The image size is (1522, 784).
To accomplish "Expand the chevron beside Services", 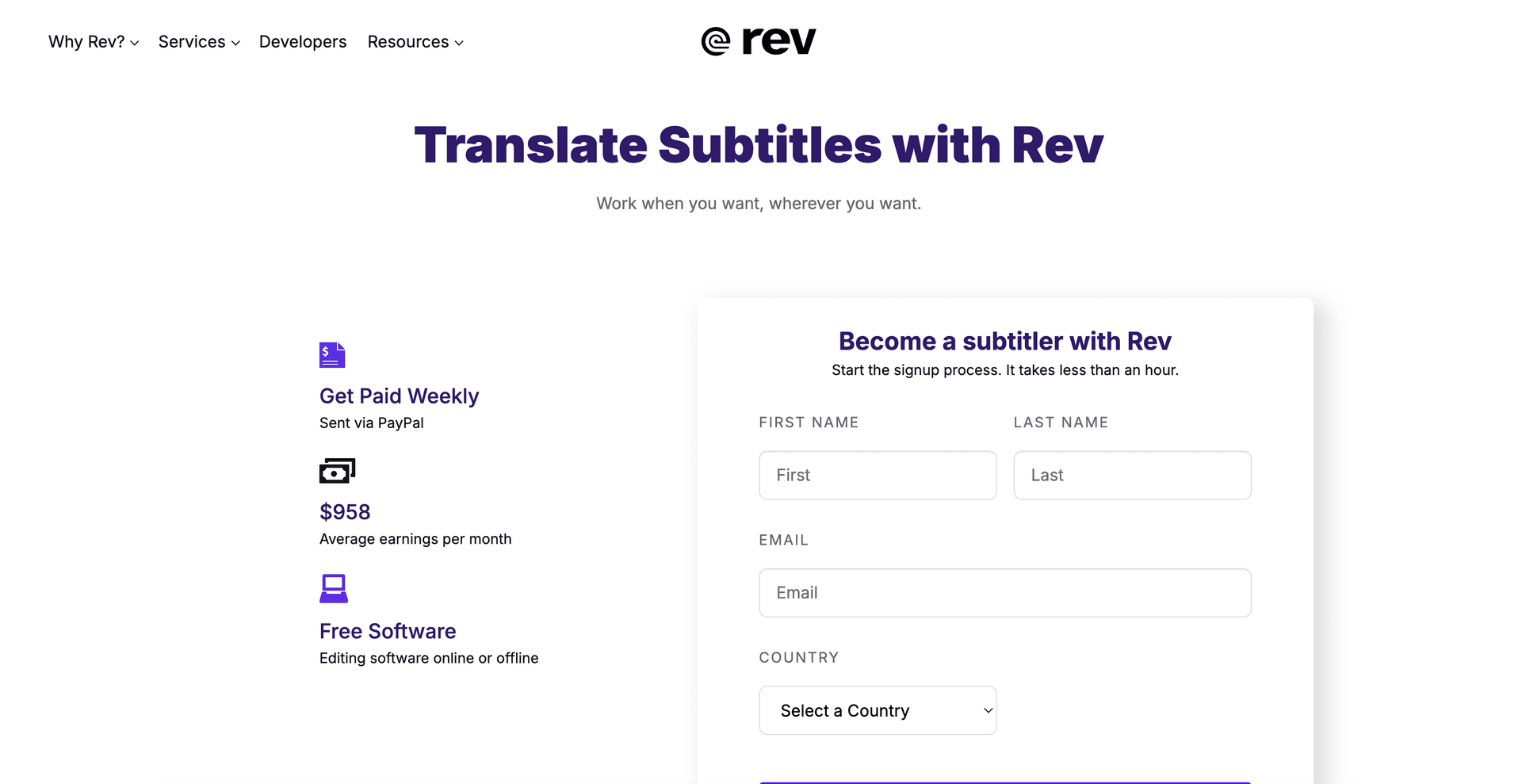I will tap(235, 43).
